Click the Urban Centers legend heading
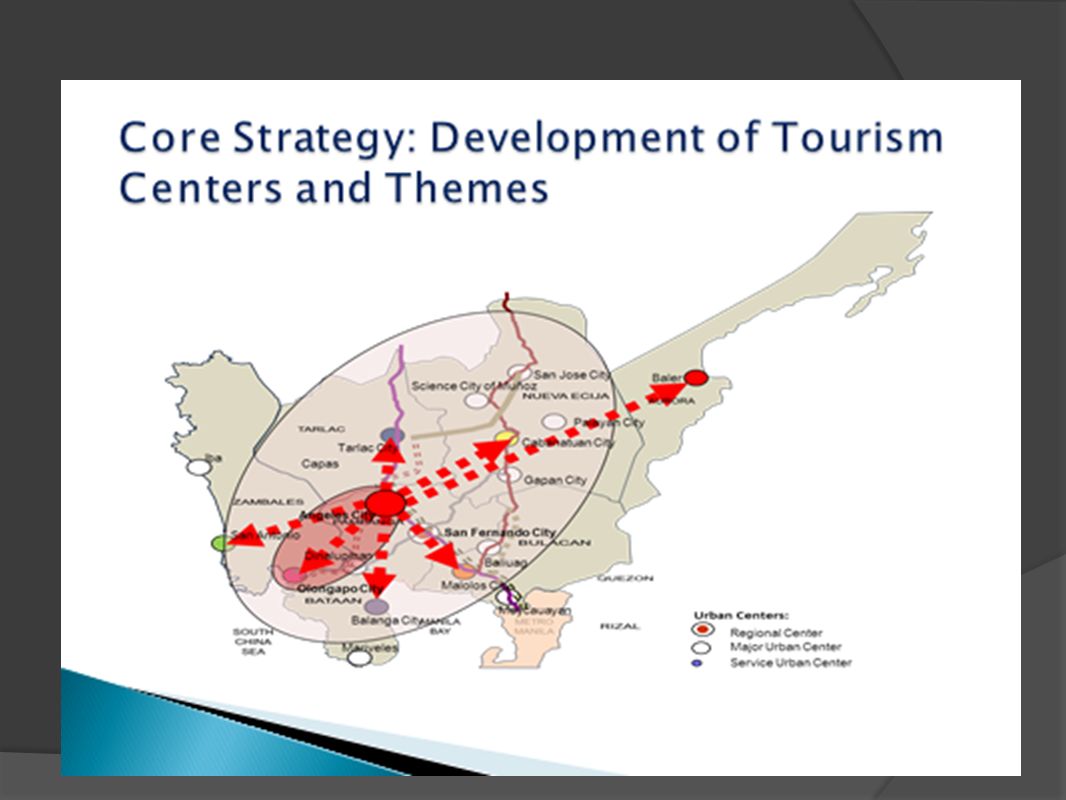The height and width of the screenshot is (800, 1066). [741, 615]
